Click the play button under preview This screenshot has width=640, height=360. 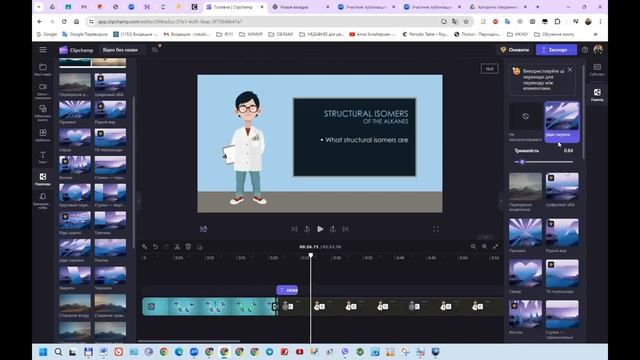pyautogui.click(x=320, y=229)
